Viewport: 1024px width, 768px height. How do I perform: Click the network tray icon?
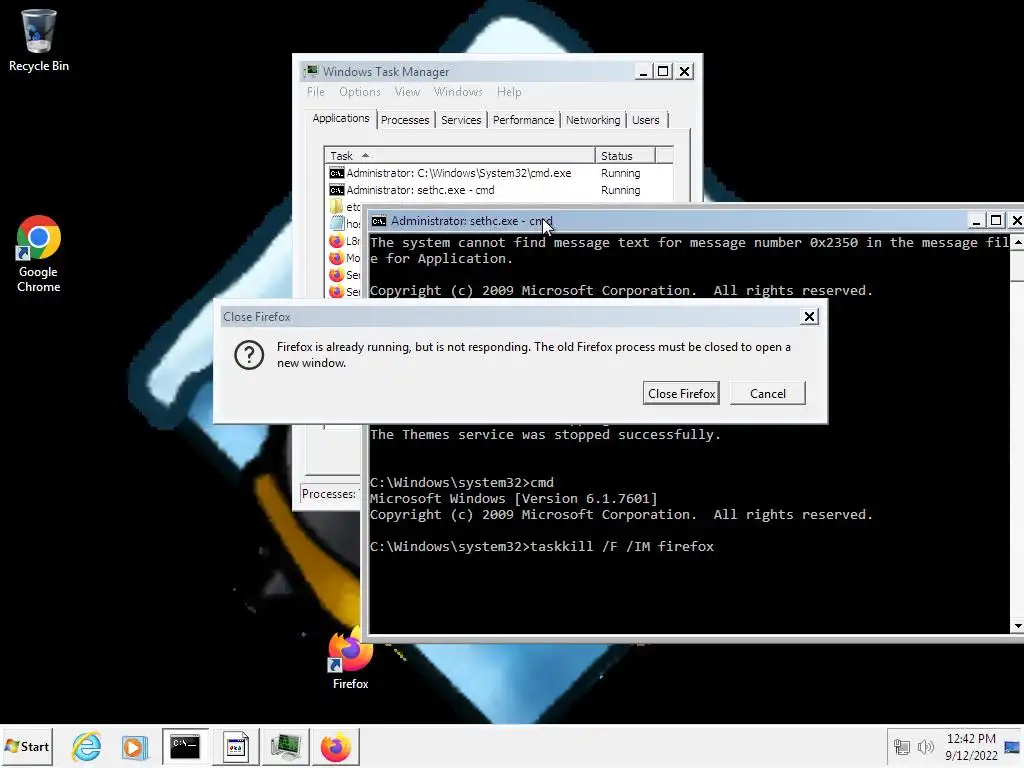pos(901,746)
